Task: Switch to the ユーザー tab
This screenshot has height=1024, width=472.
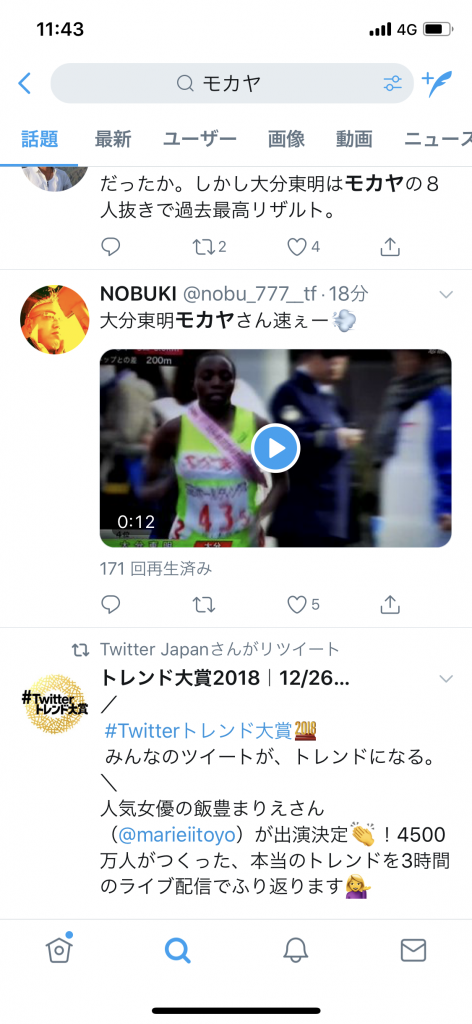Action: click(199, 138)
